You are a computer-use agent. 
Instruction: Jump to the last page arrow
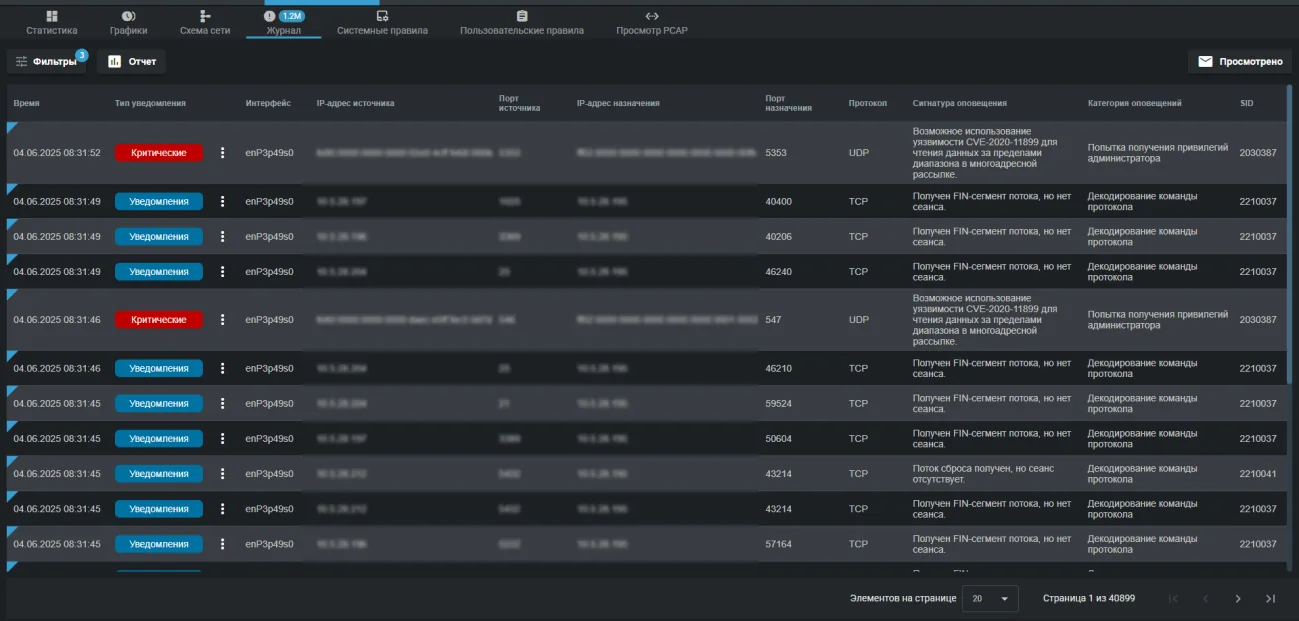pyautogui.click(x=1270, y=598)
